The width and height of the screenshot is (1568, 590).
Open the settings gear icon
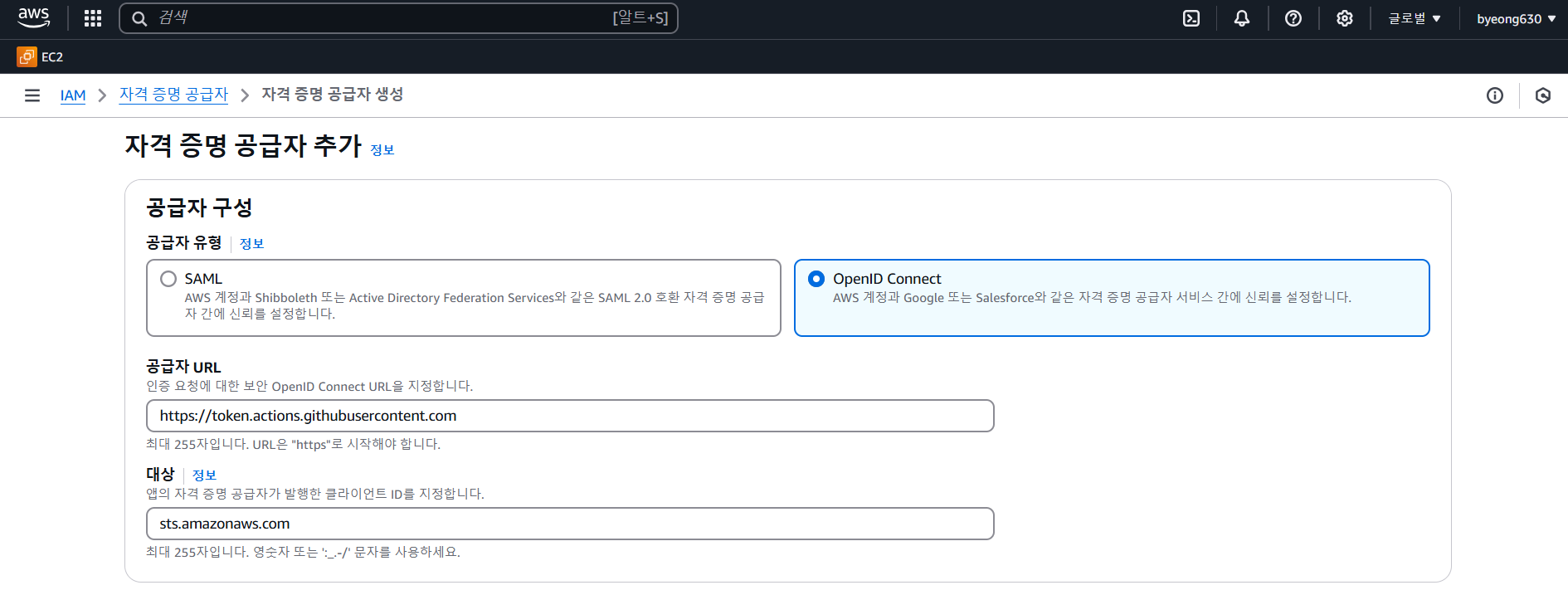pyautogui.click(x=1345, y=18)
